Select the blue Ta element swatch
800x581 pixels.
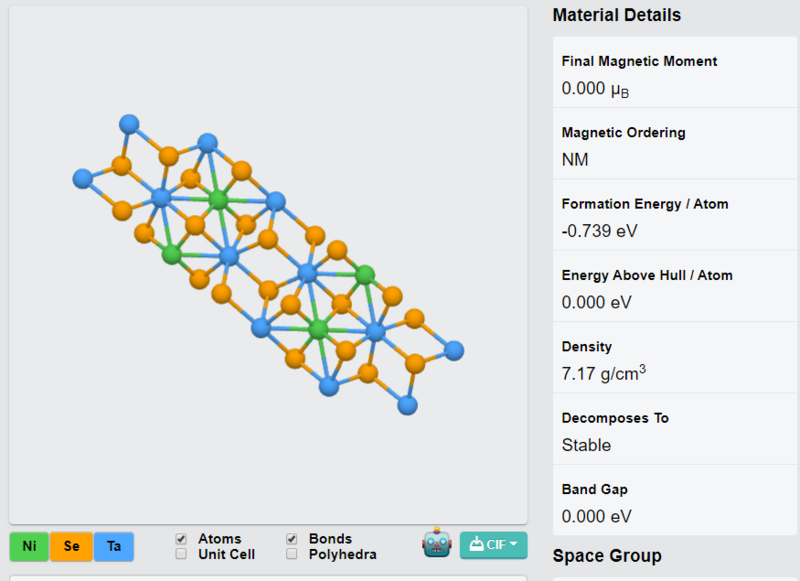click(114, 546)
